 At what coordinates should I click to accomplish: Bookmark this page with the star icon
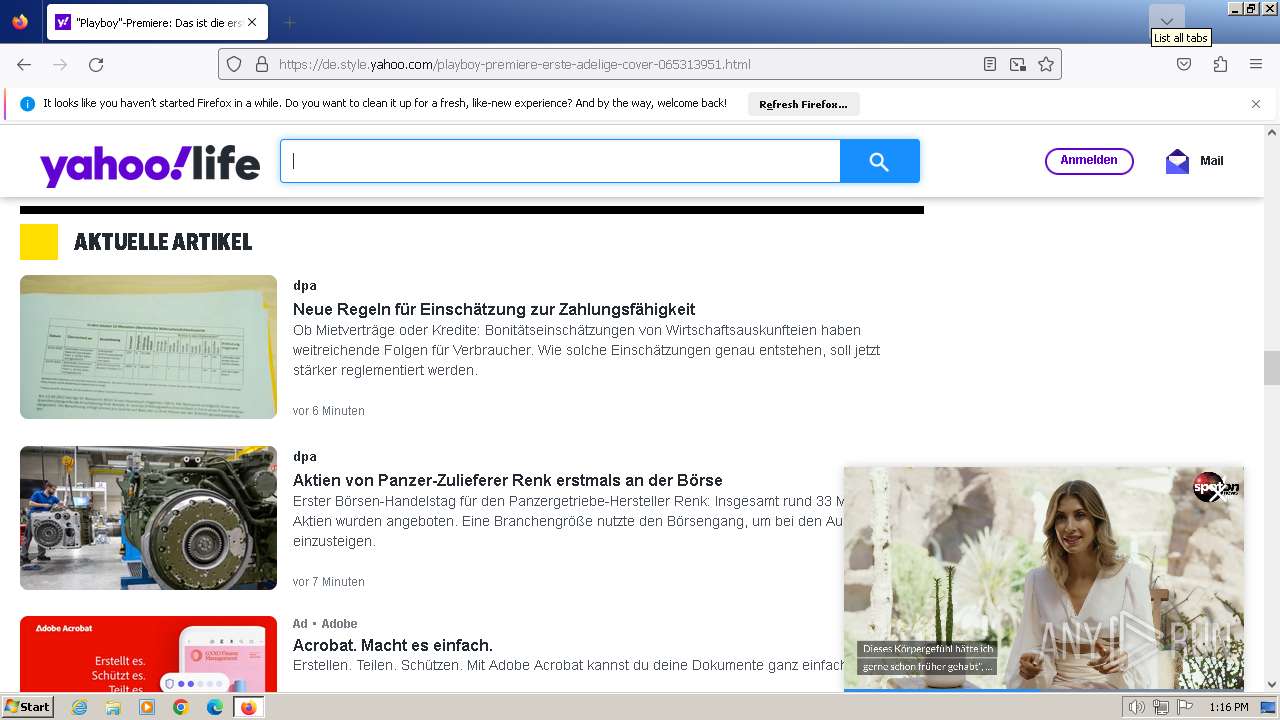point(1046,64)
